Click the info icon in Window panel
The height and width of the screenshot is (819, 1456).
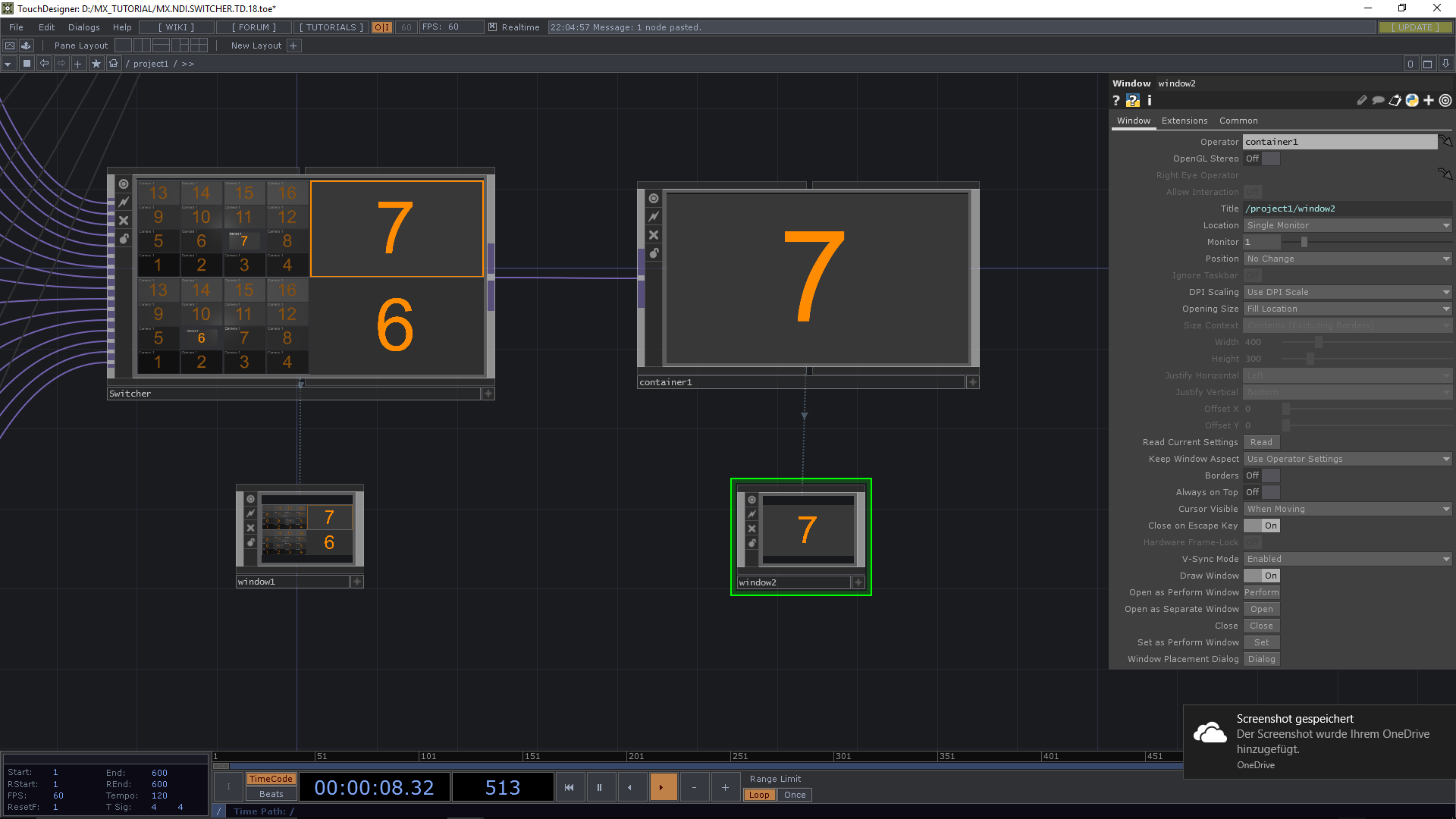click(x=1148, y=100)
